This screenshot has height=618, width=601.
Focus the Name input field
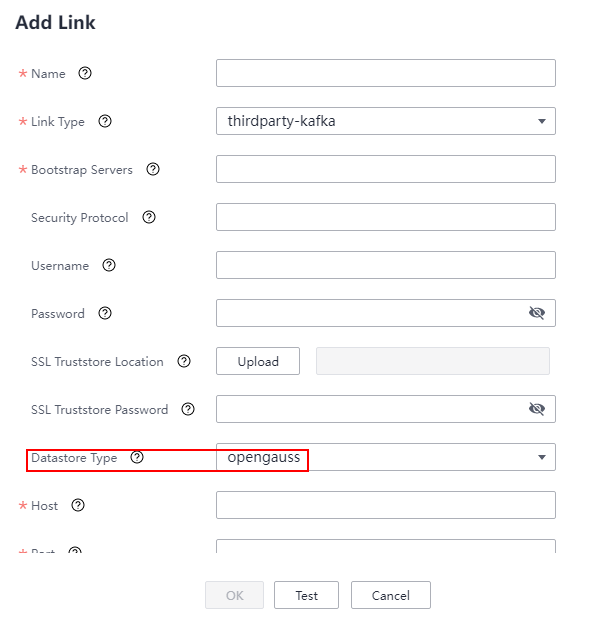coord(385,73)
